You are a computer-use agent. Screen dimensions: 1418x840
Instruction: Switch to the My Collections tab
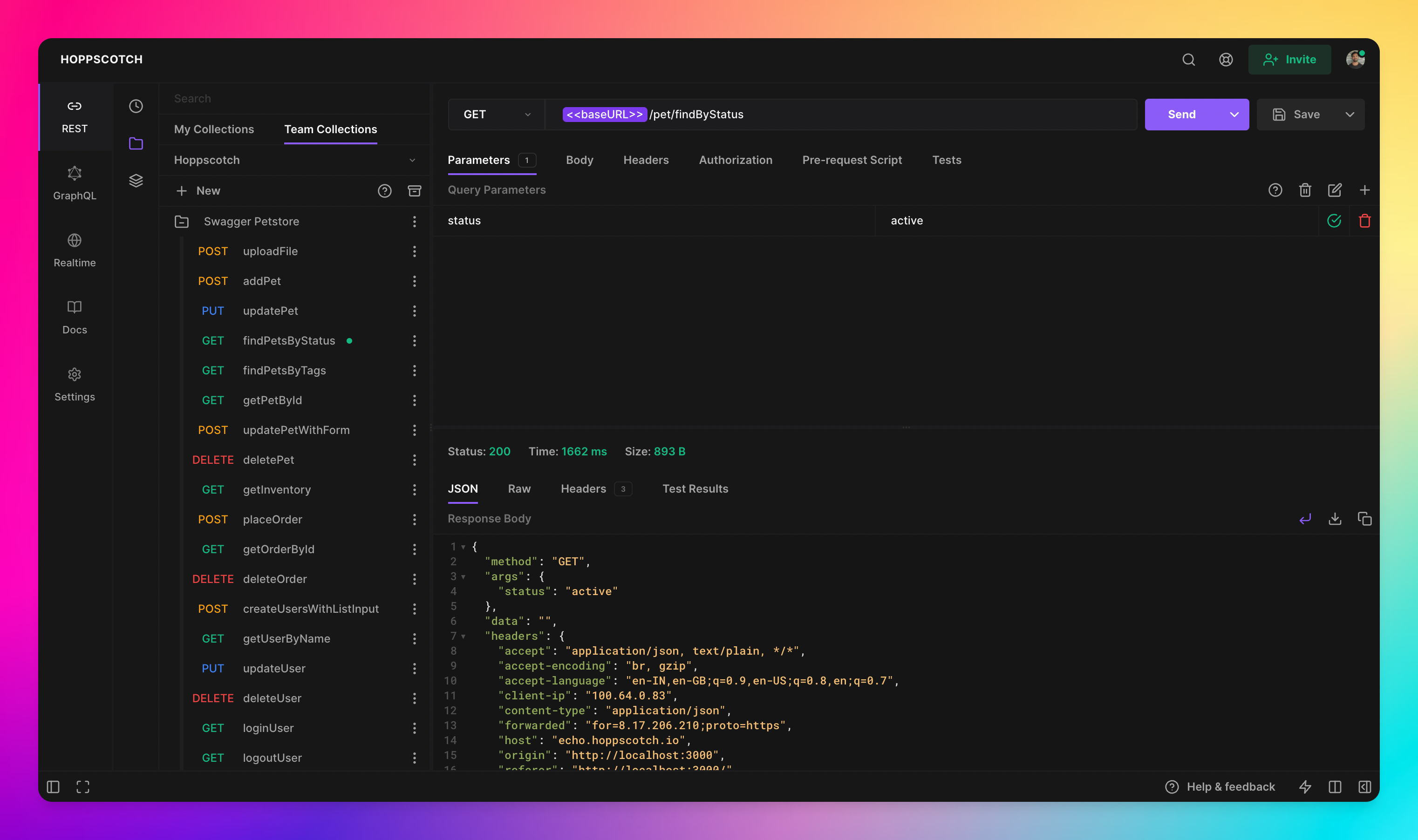213,129
